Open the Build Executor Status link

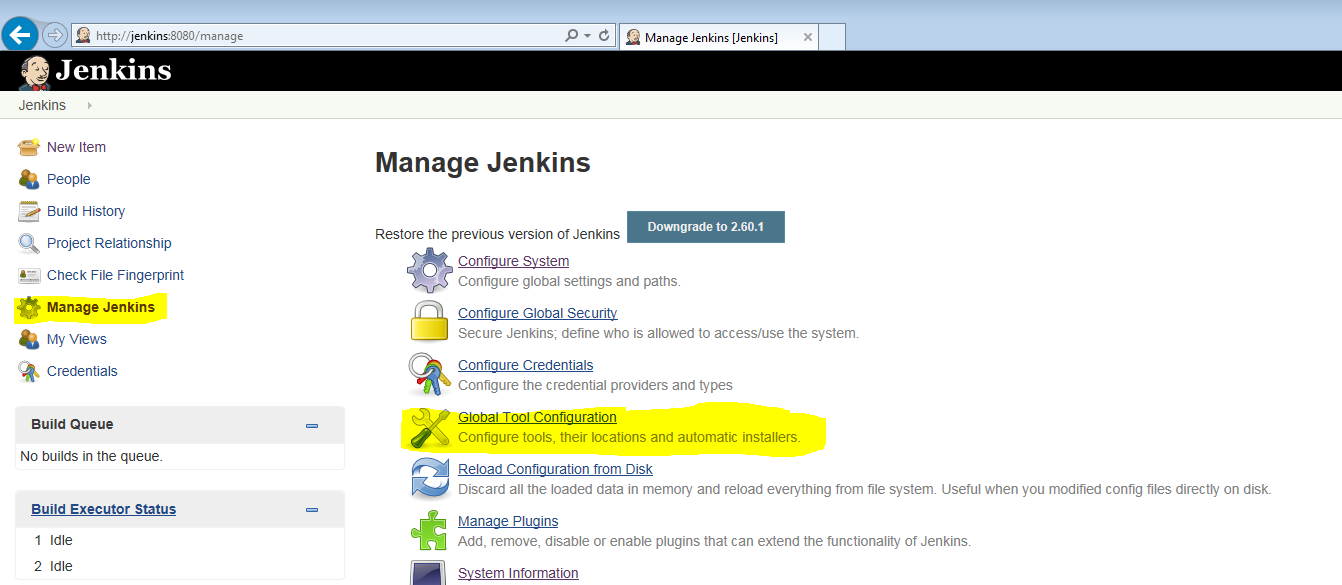click(x=103, y=509)
